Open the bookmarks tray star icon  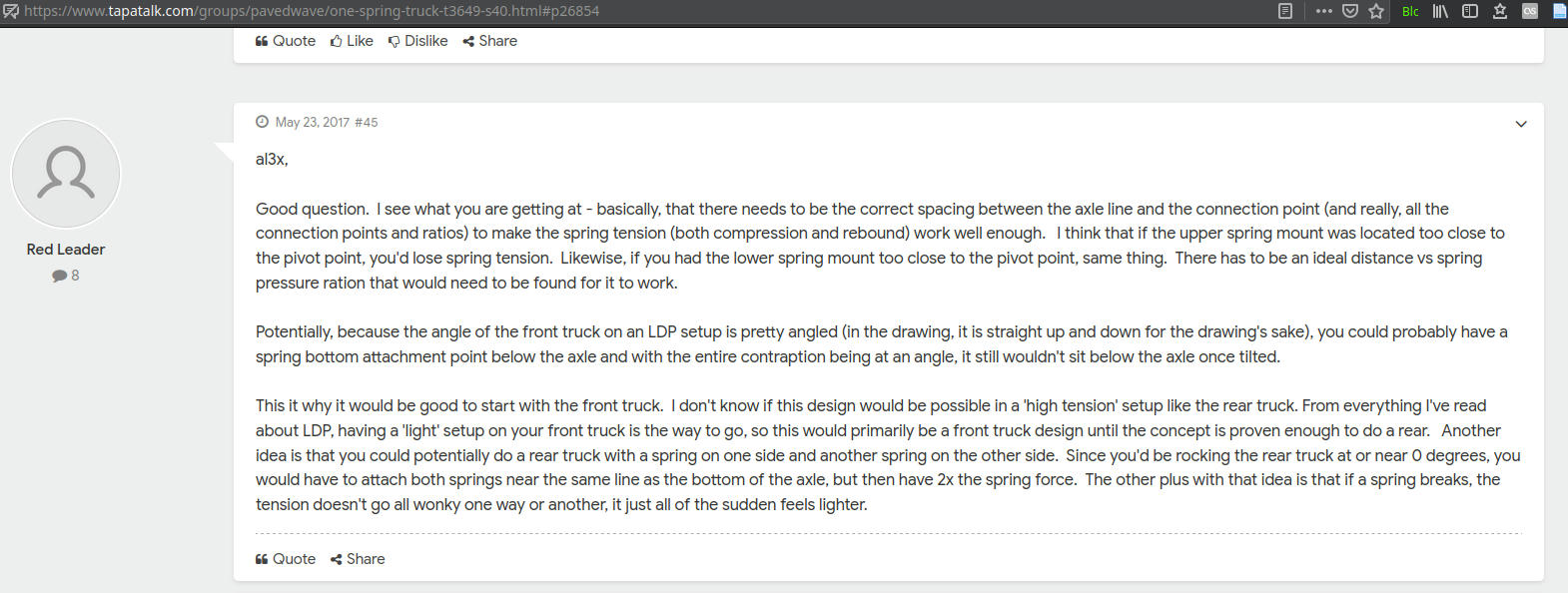(x=1500, y=11)
